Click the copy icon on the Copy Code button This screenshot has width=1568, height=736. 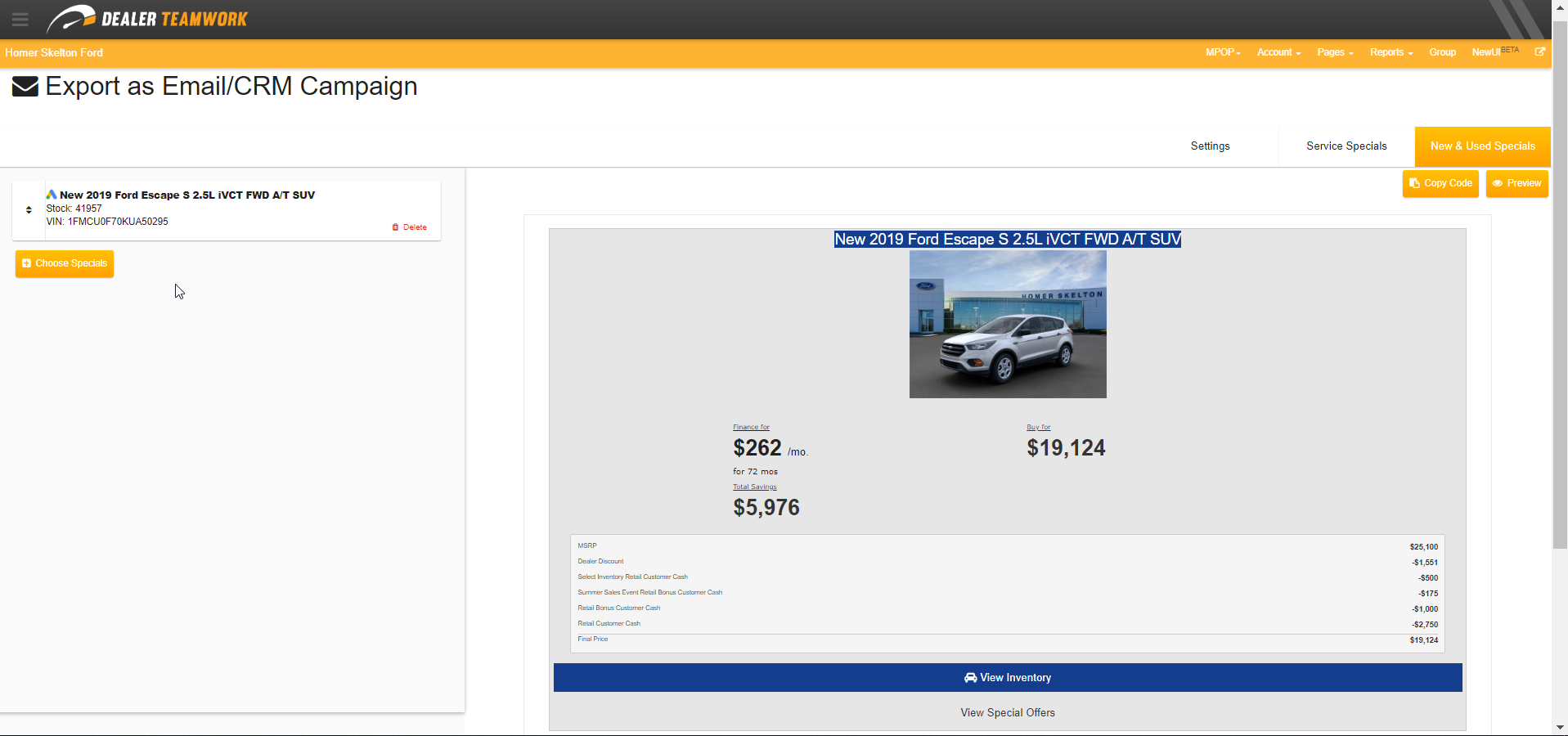pos(1413,183)
